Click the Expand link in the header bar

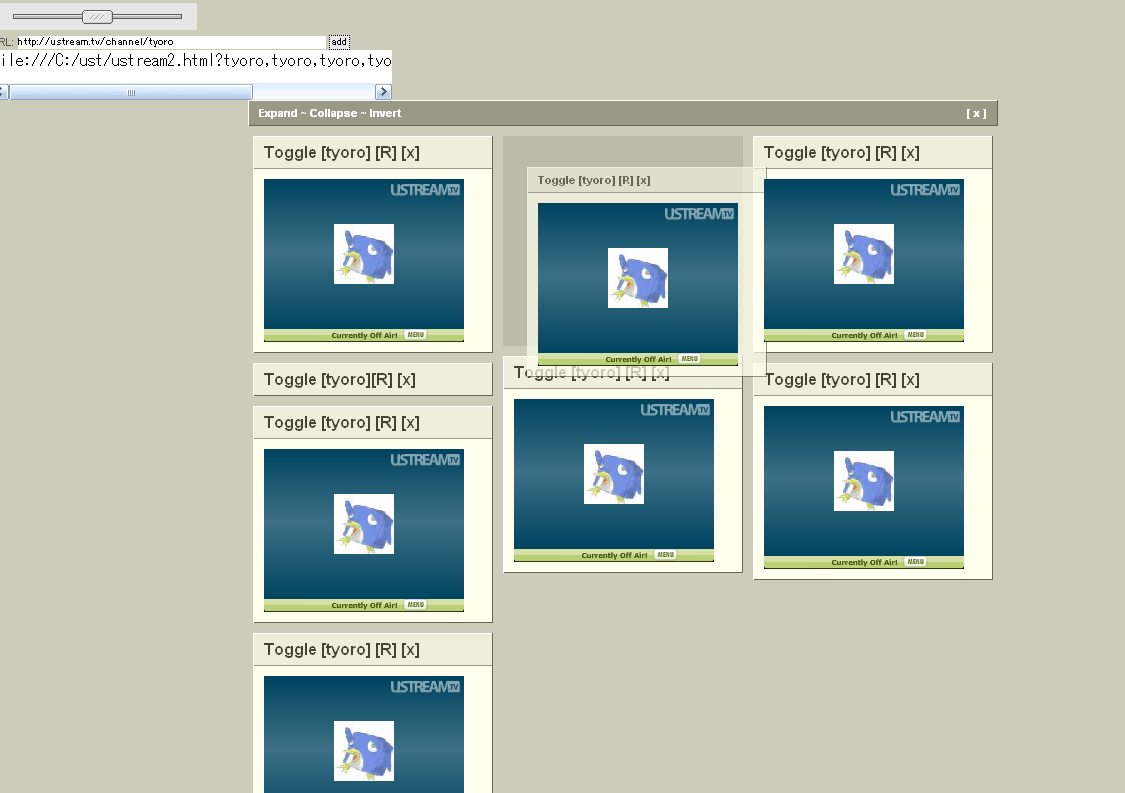point(277,114)
